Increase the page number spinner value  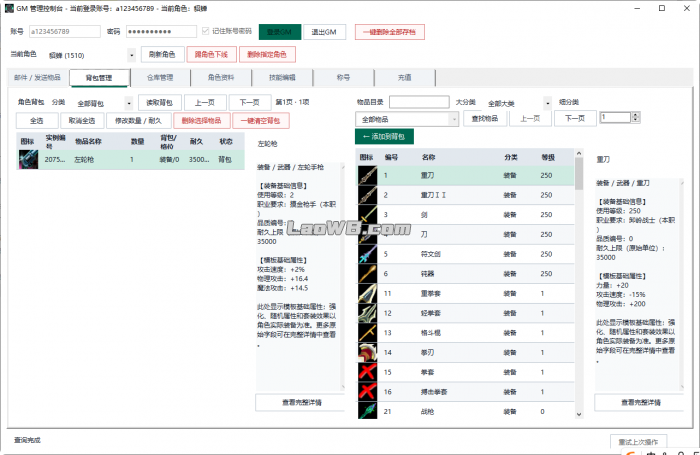tap(636, 114)
